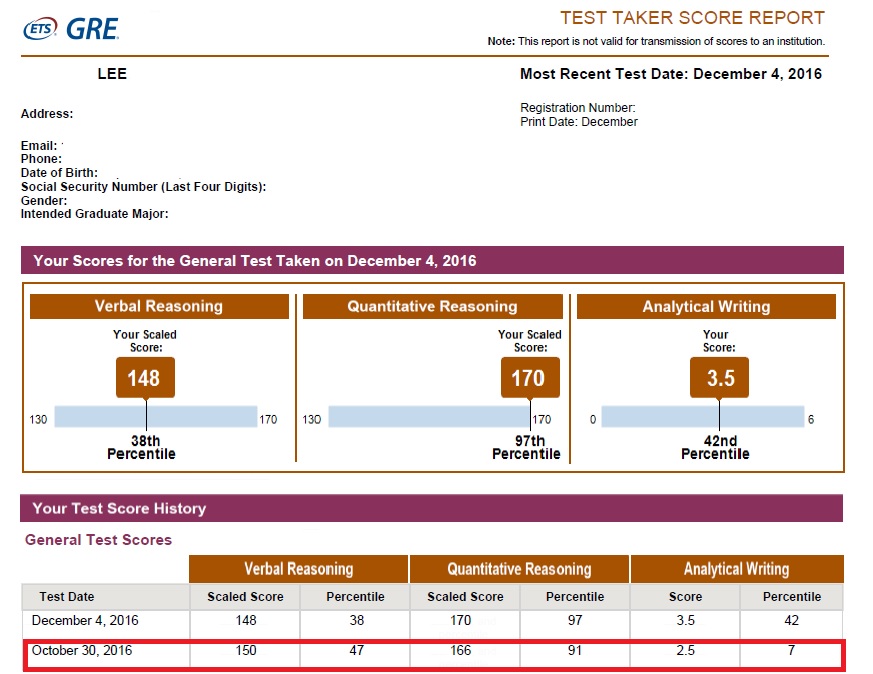
Task: Click verbal percentile 38 in December row
Action: pos(357,621)
